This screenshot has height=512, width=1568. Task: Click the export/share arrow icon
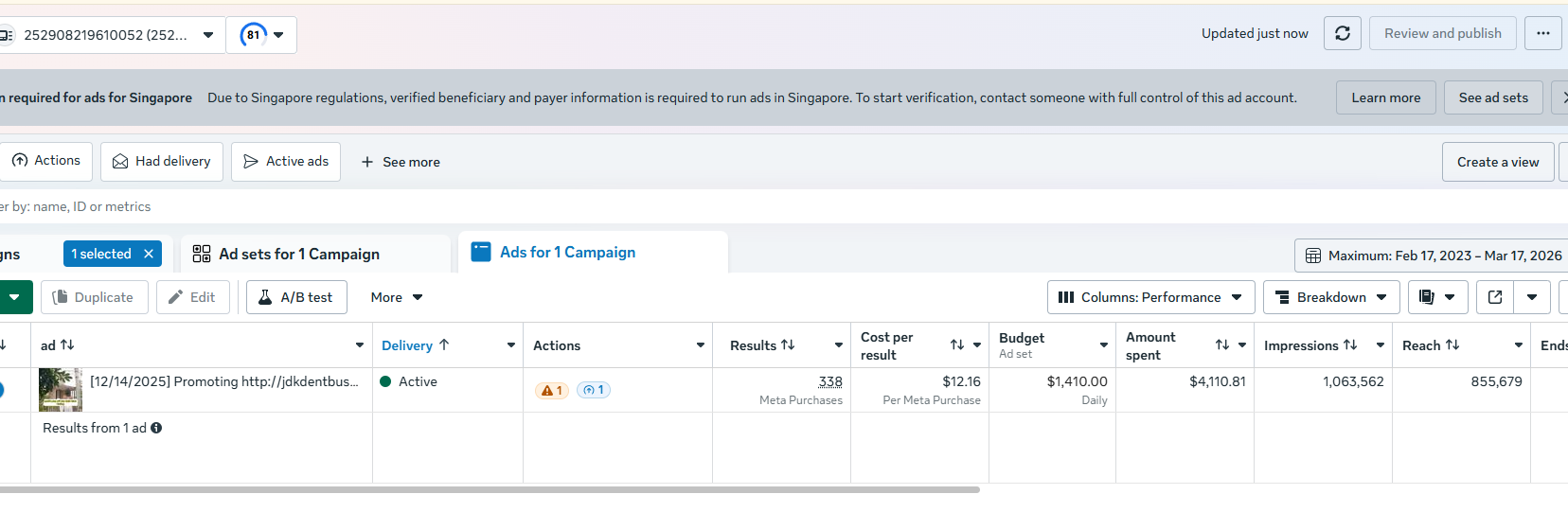(1495, 297)
